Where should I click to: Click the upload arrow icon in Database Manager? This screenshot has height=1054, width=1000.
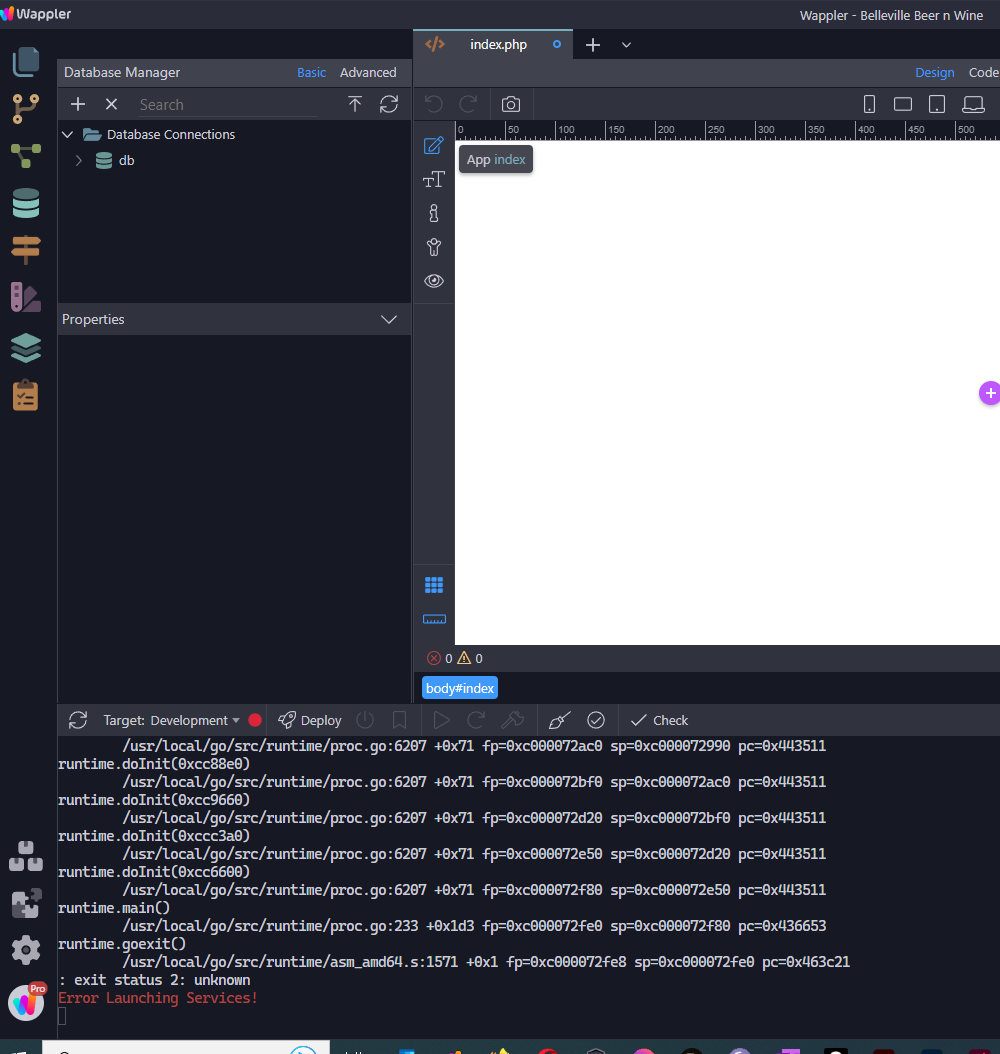355,104
